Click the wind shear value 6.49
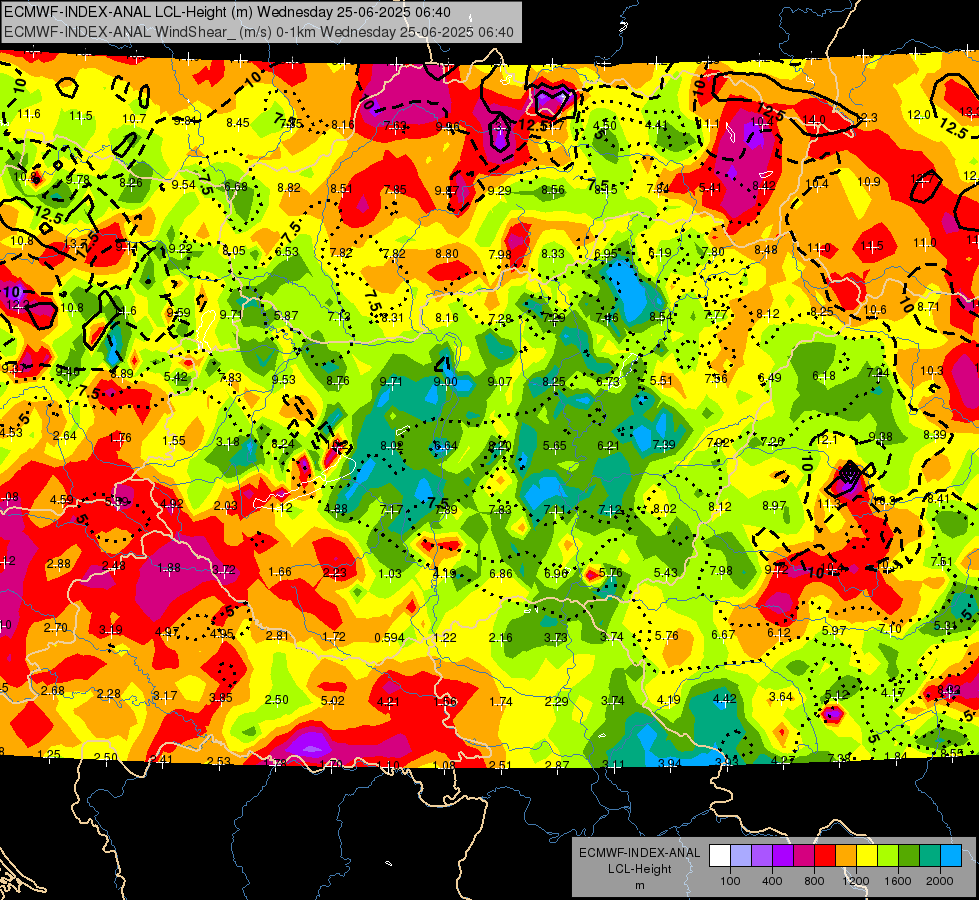Image resolution: width=979 pixels, height=900 pixels. 770,377
